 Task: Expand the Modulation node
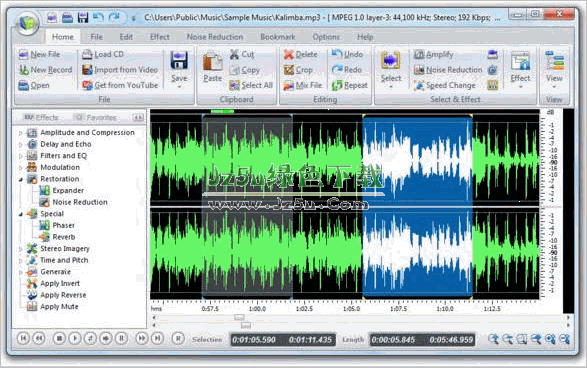click(x=21, y=167)
